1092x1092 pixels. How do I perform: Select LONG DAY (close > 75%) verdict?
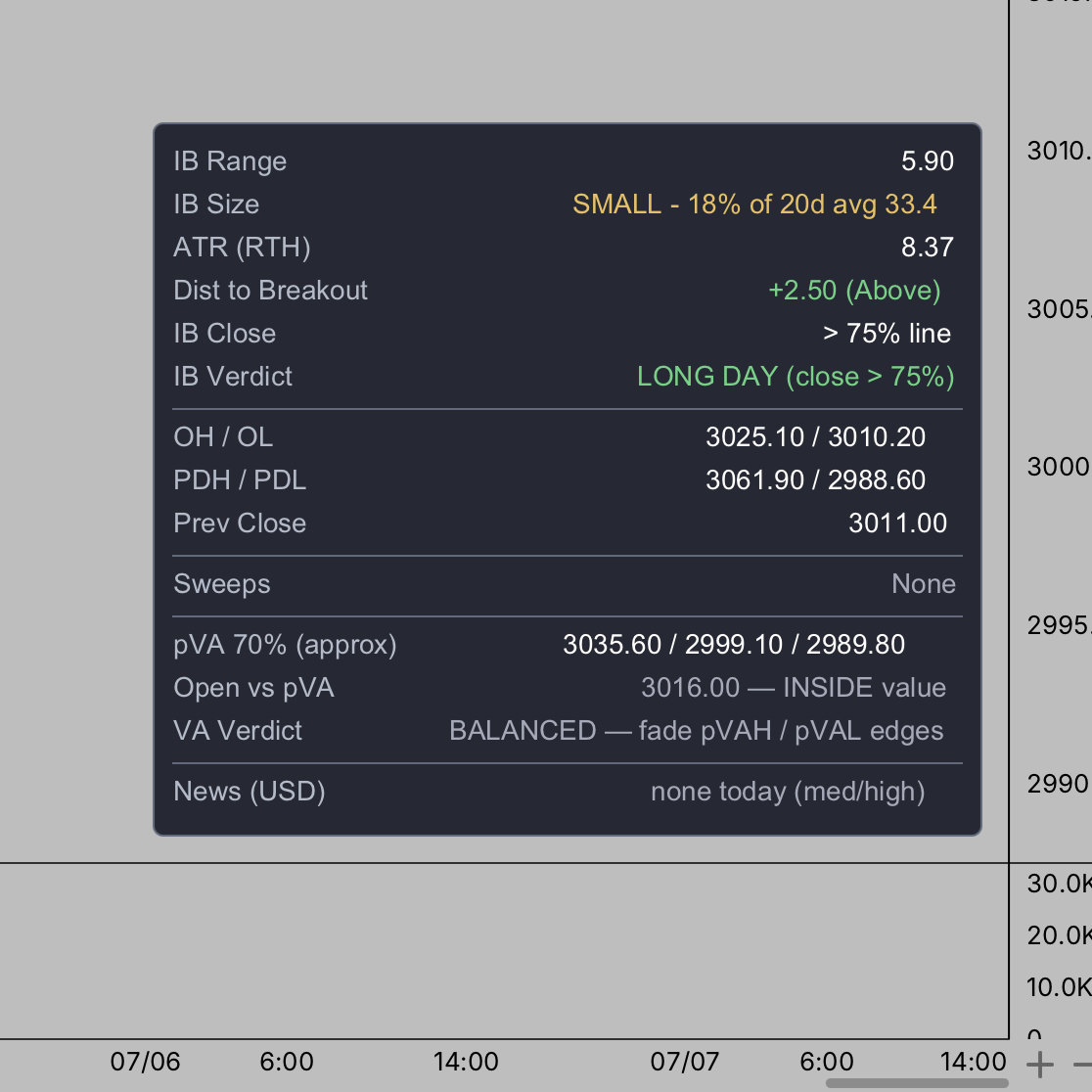[796, 377]
